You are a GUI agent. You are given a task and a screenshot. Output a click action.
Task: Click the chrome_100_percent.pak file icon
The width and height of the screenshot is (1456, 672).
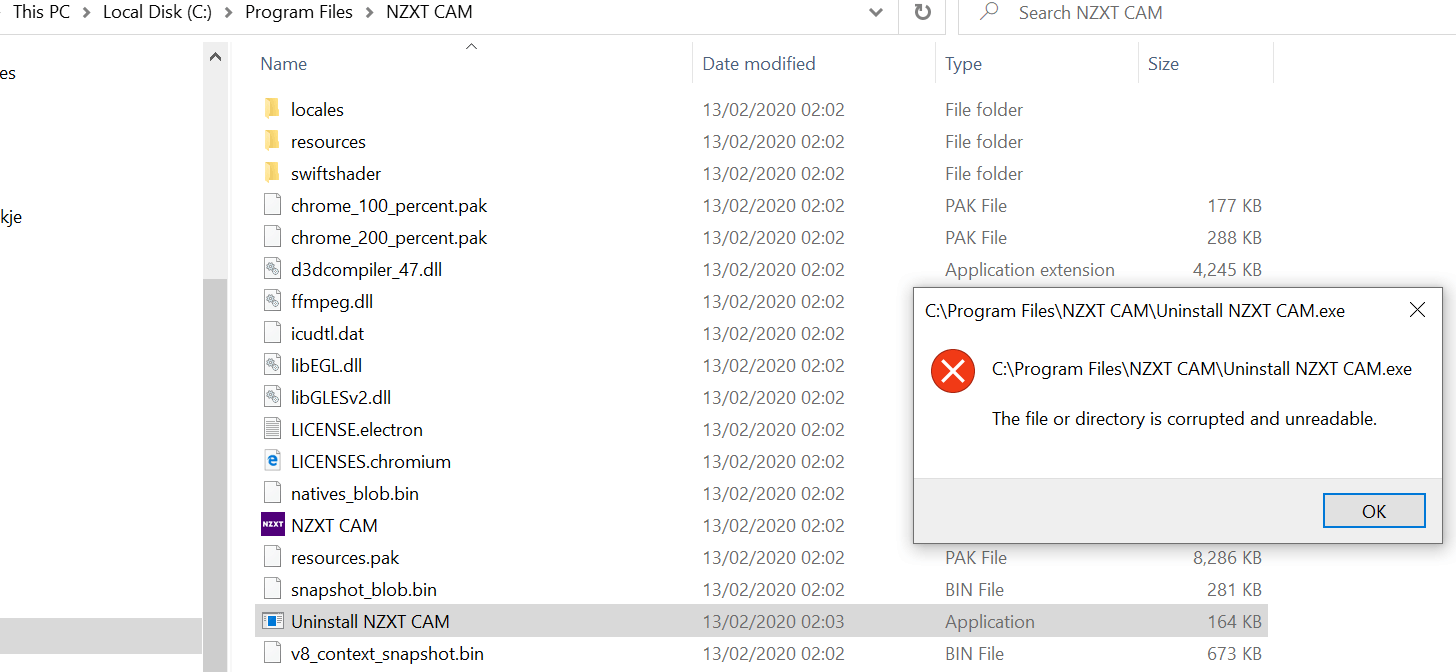(272, 205)
